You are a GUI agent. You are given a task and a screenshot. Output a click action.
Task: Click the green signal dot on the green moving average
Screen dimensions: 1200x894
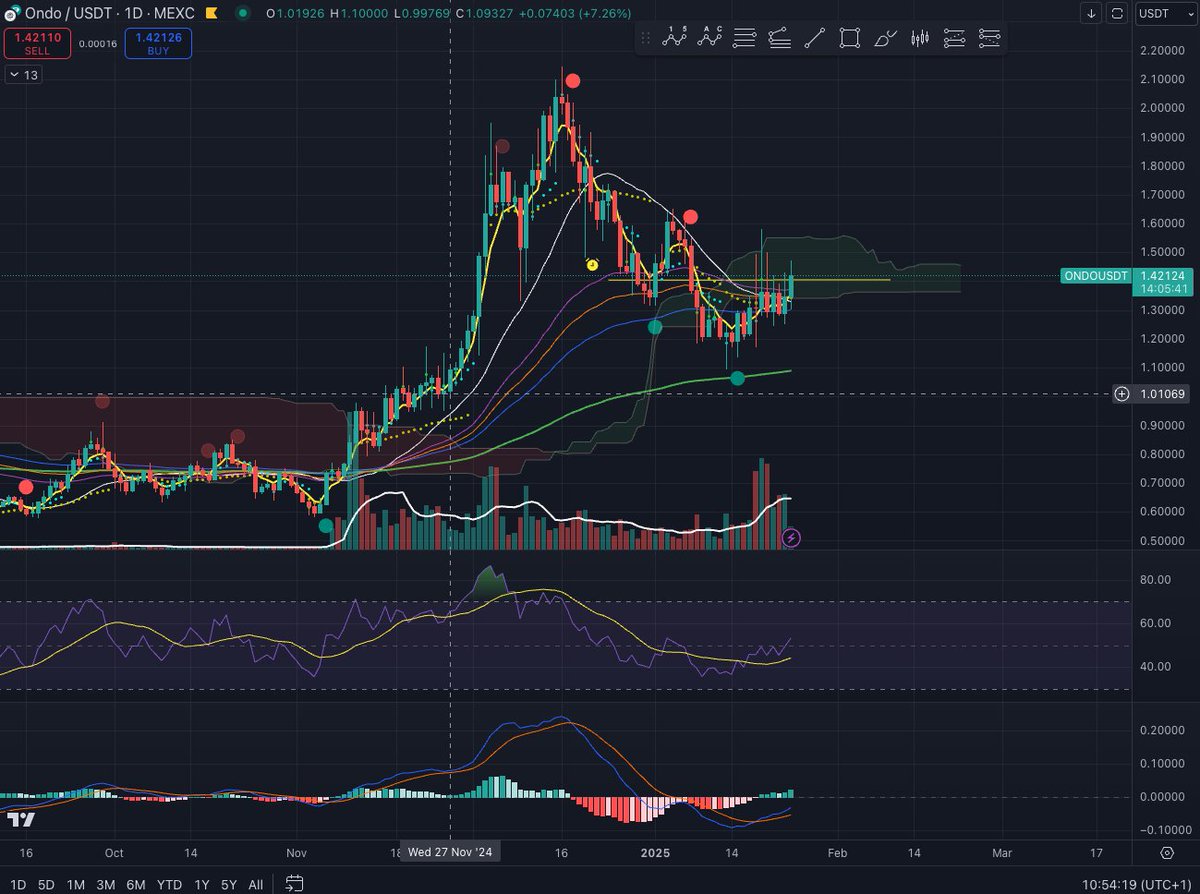coord(737,377)
